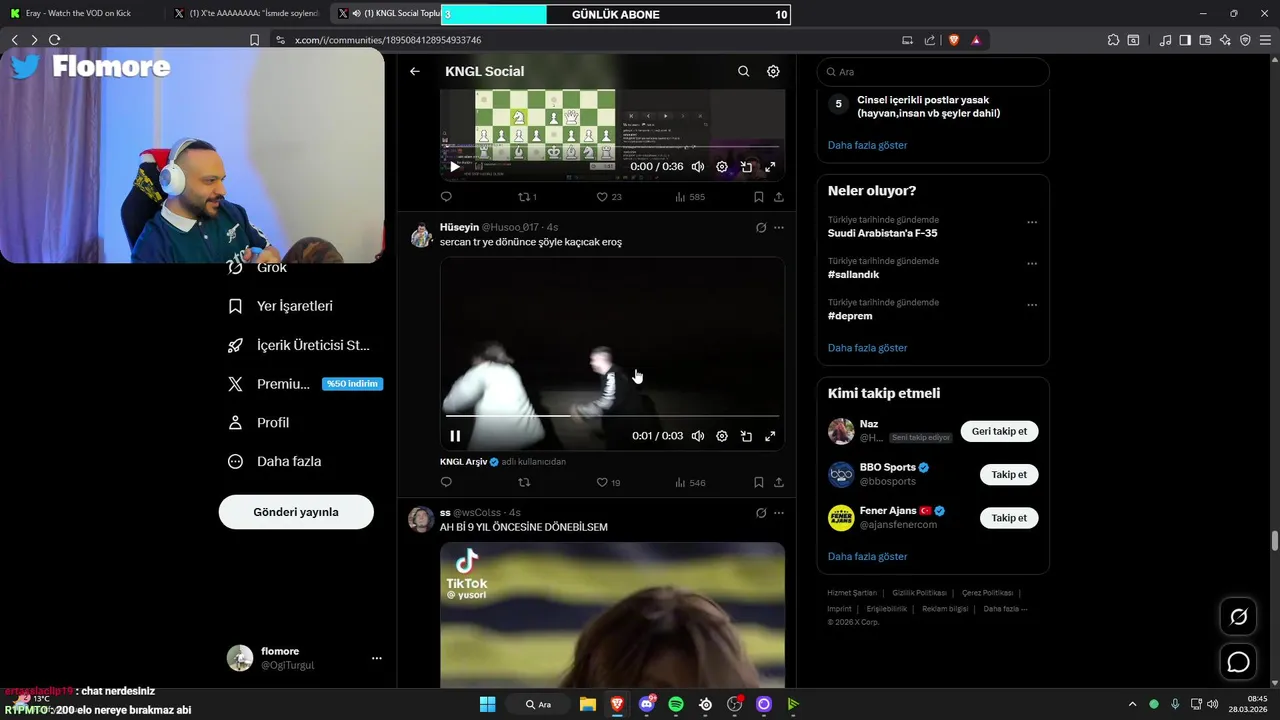Switch to Eray Kick VOD tab

tap(80, 14)
